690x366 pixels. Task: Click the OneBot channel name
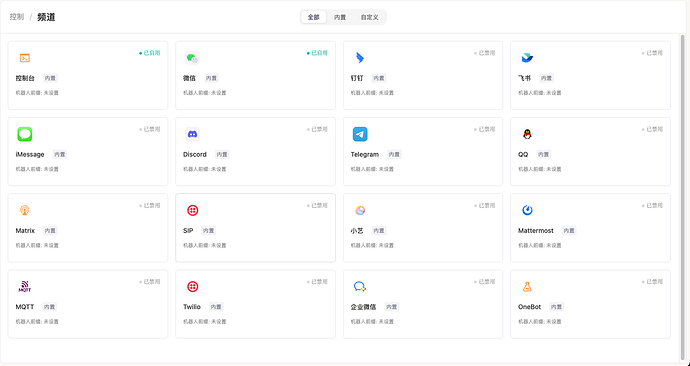[x=529, y=307]
